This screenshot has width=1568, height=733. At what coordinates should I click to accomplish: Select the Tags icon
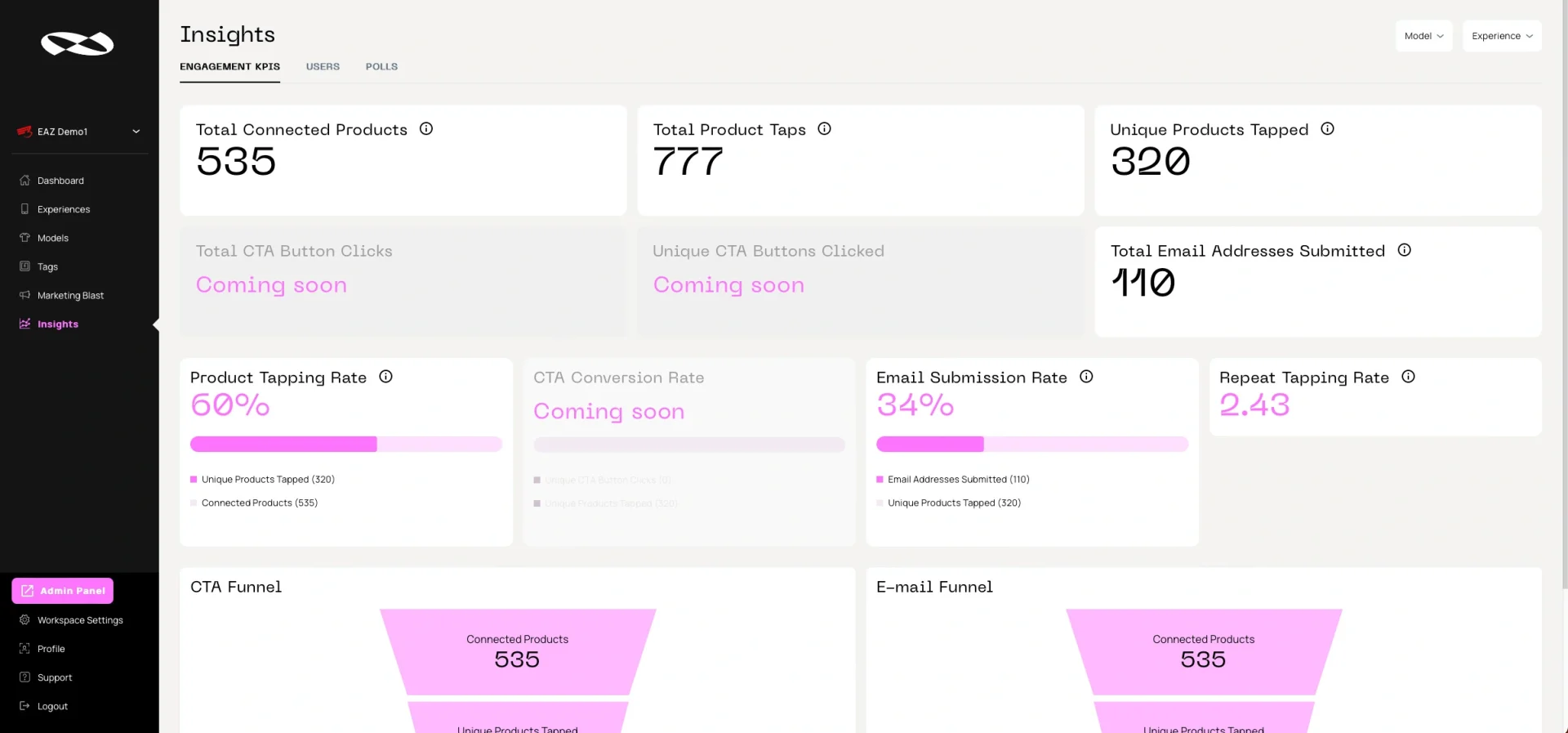point(25,266)
